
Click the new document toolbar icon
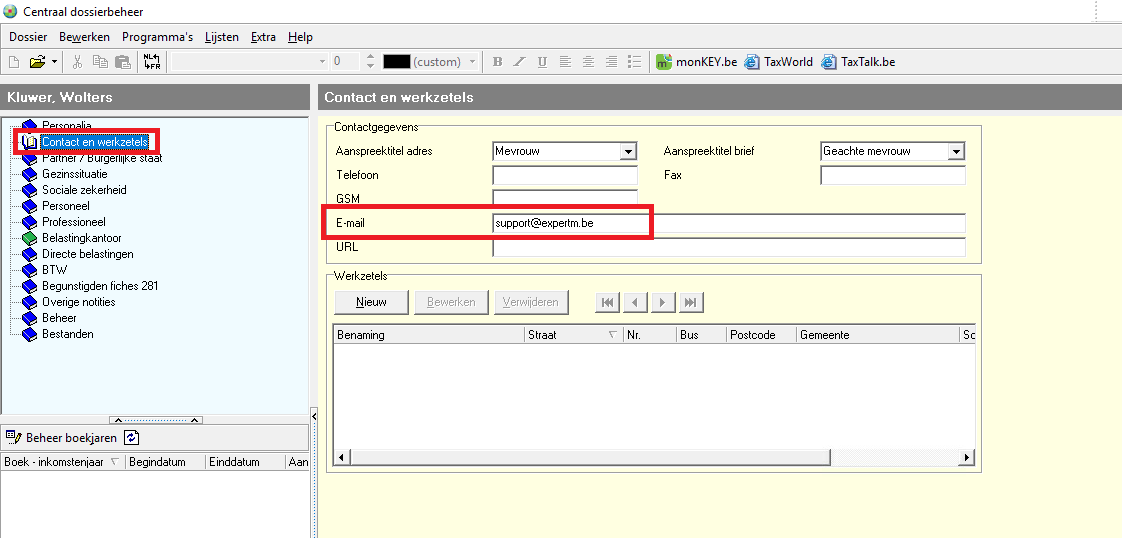click(14, 62)
